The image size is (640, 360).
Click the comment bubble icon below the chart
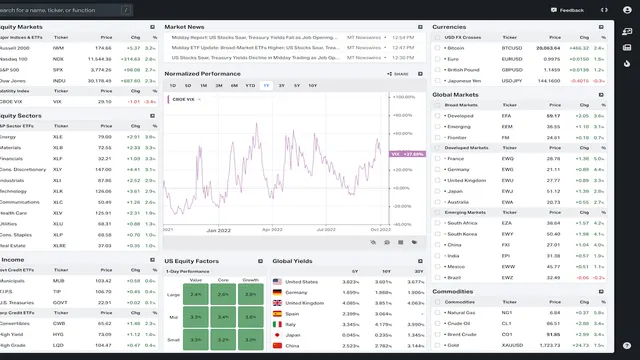coord(387,242)
